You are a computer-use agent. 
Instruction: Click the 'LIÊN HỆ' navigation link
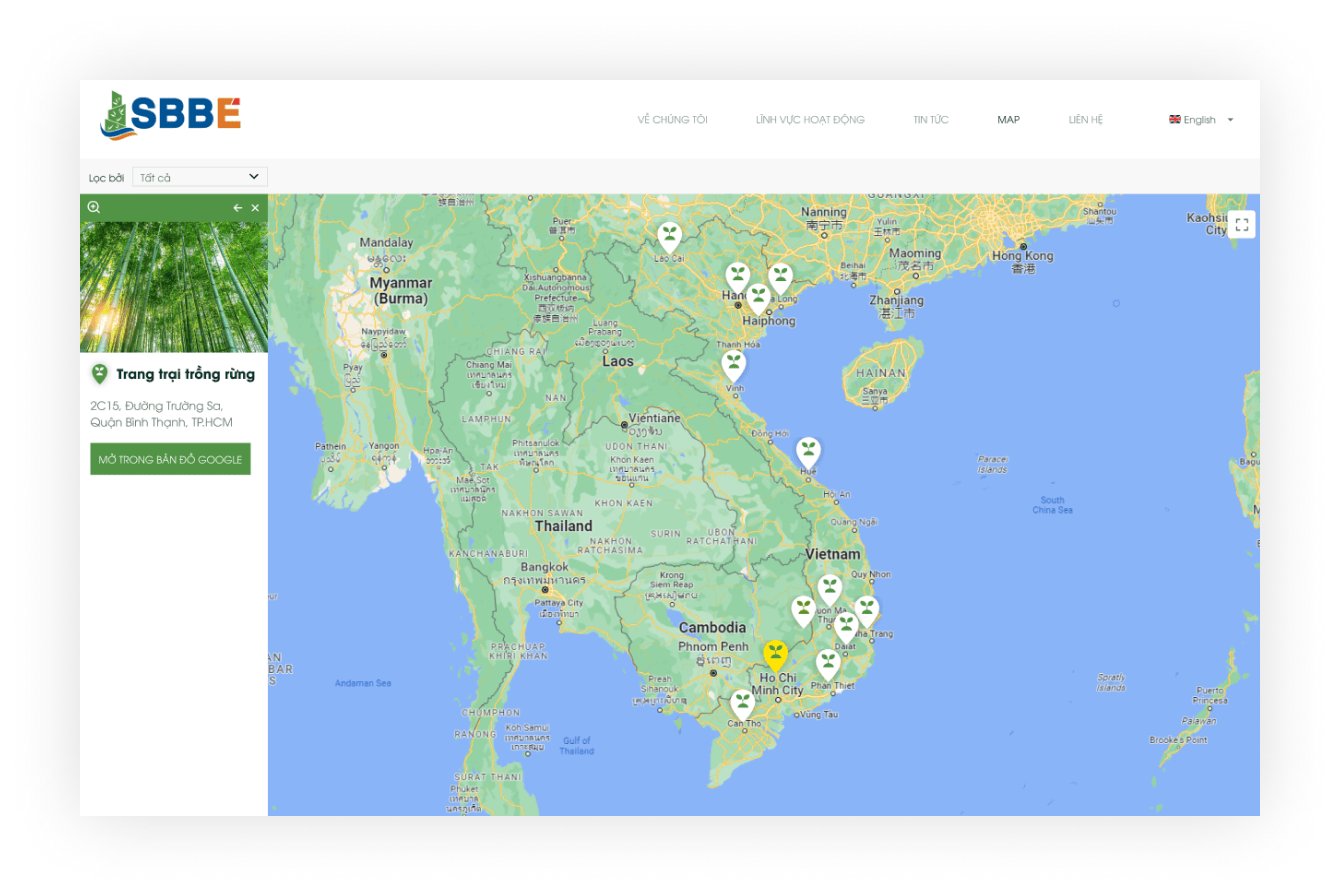pyautogui.click(x=1085, y=120)
